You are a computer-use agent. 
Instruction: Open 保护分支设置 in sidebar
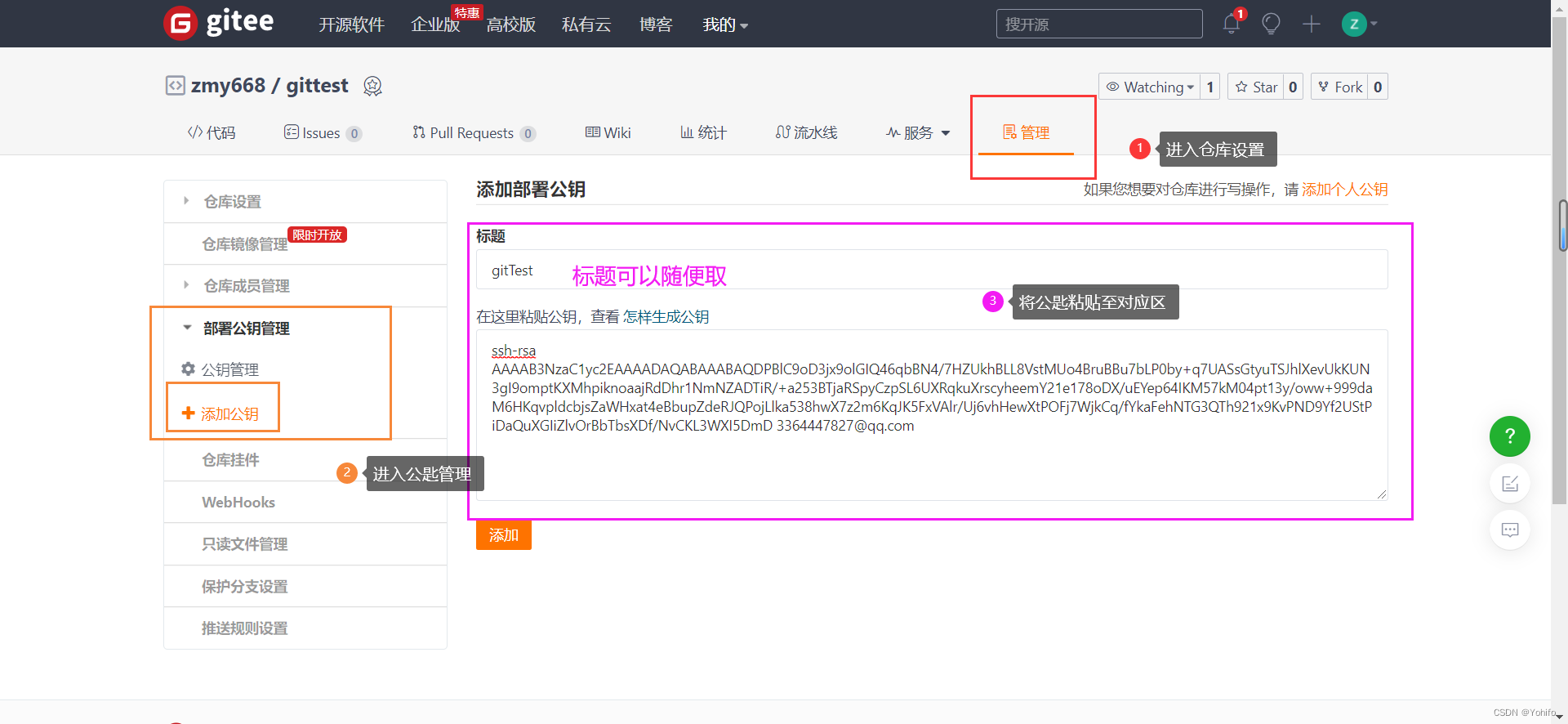[x=245, y=587]
